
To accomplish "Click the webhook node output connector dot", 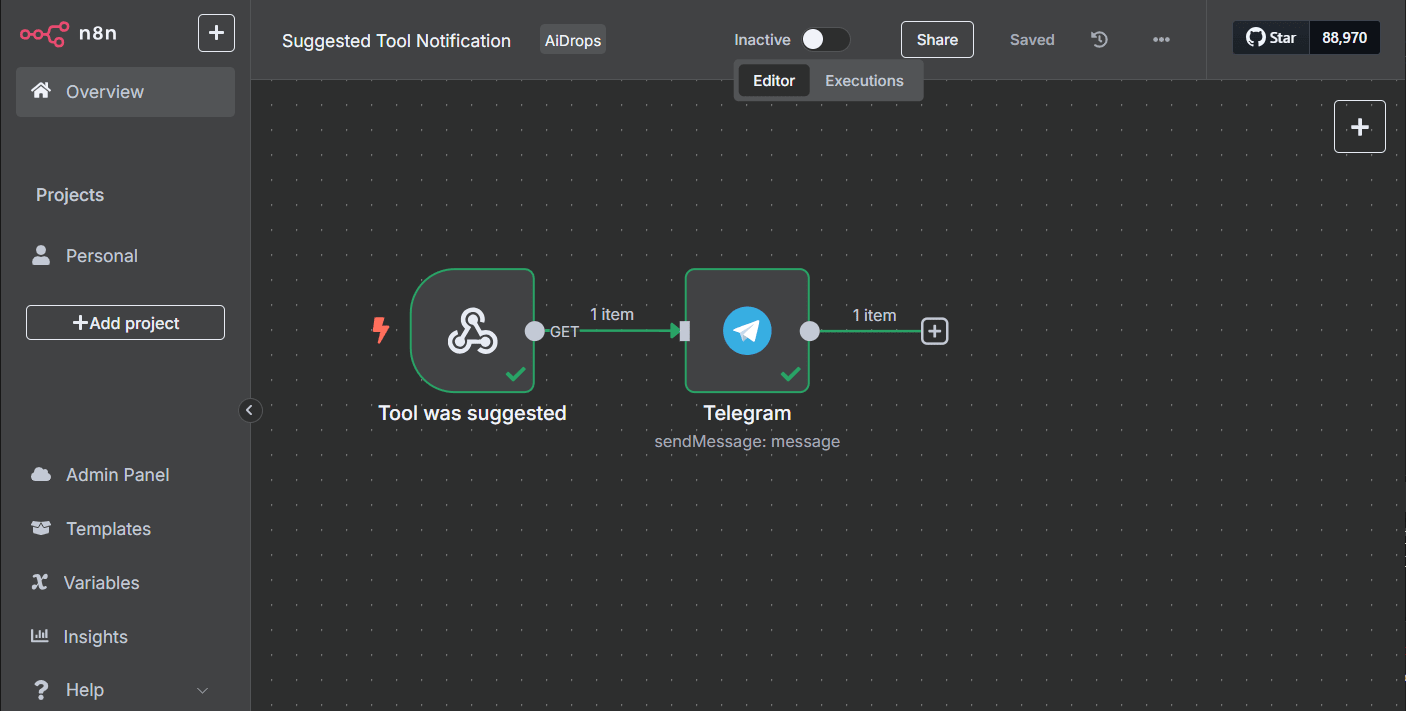I will pyautogui.click(x=535, y=331).
